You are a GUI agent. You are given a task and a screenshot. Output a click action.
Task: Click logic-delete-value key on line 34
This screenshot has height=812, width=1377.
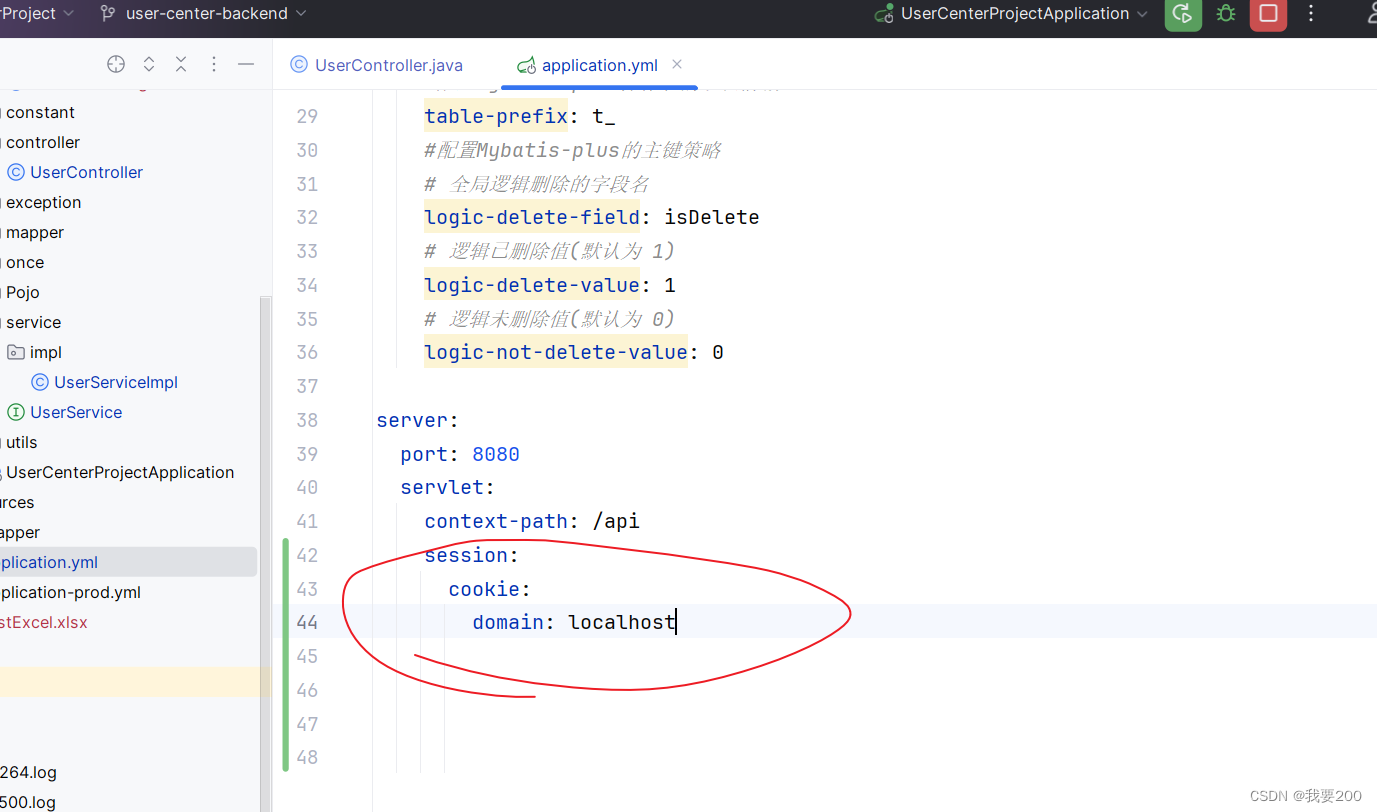click(532, 285)
